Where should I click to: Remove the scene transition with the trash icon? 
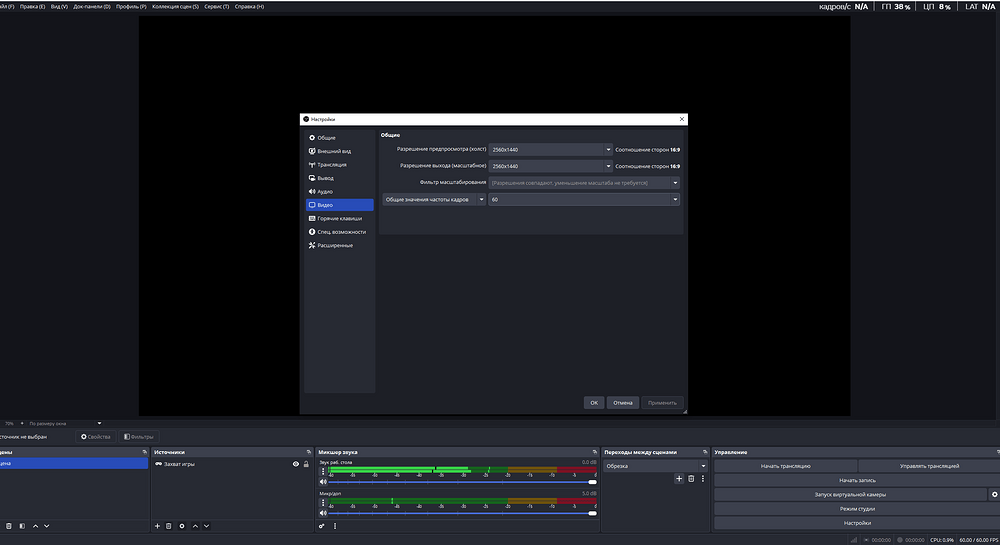(x=691, y=479)
